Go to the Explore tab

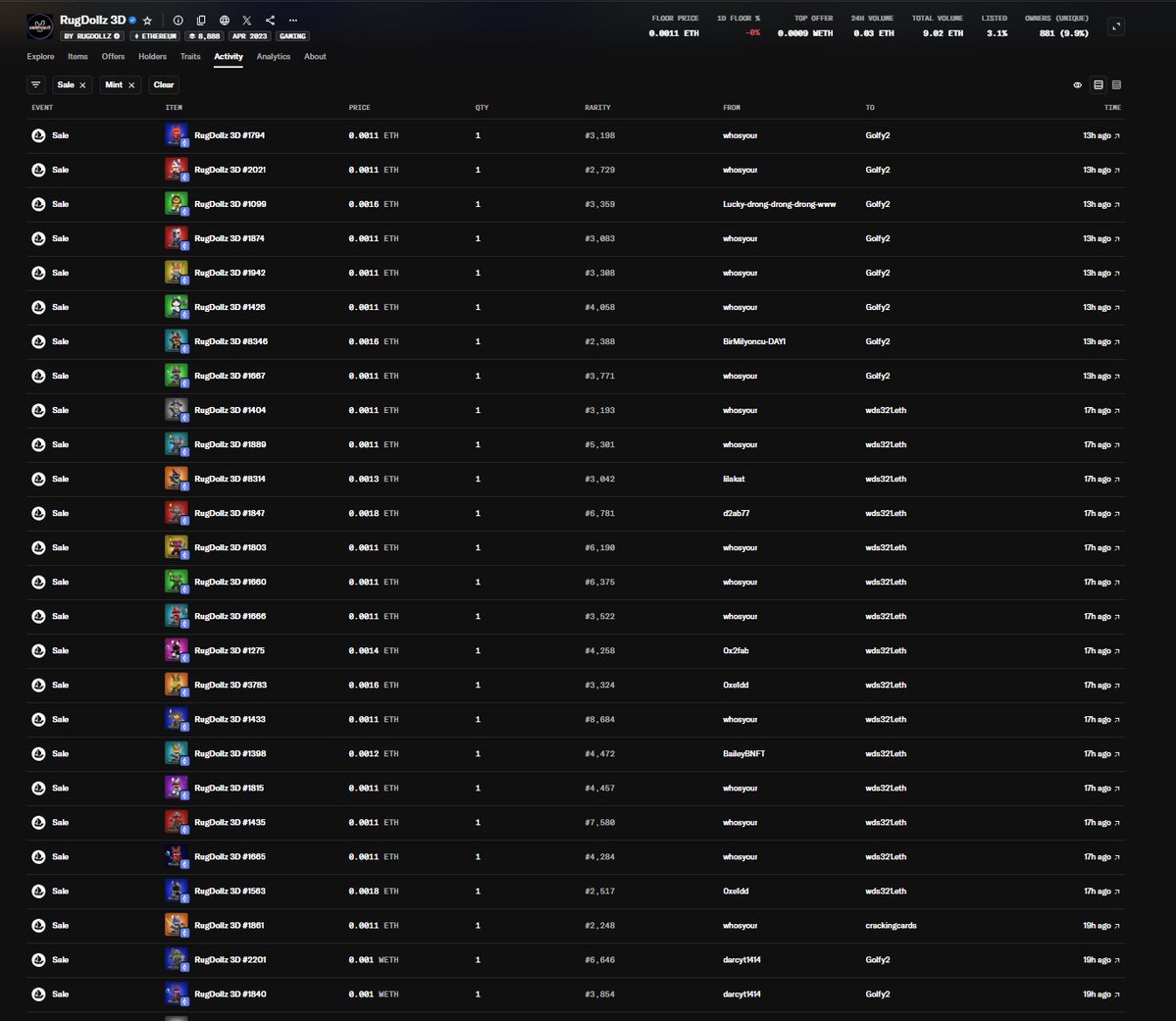pyautogui.click(x=40, y=56)
